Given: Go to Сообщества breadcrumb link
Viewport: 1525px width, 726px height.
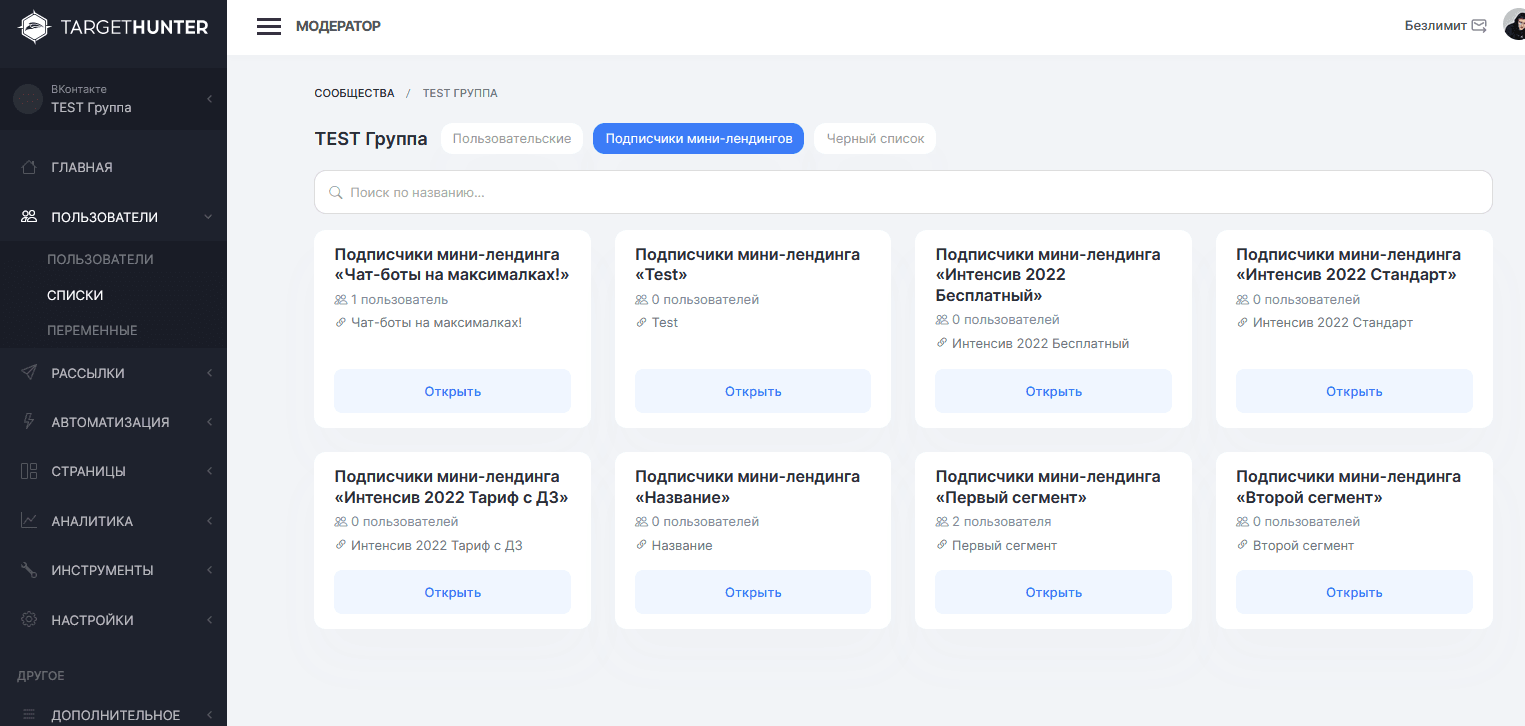Looking at the screenshot, I should coord(354,93).
